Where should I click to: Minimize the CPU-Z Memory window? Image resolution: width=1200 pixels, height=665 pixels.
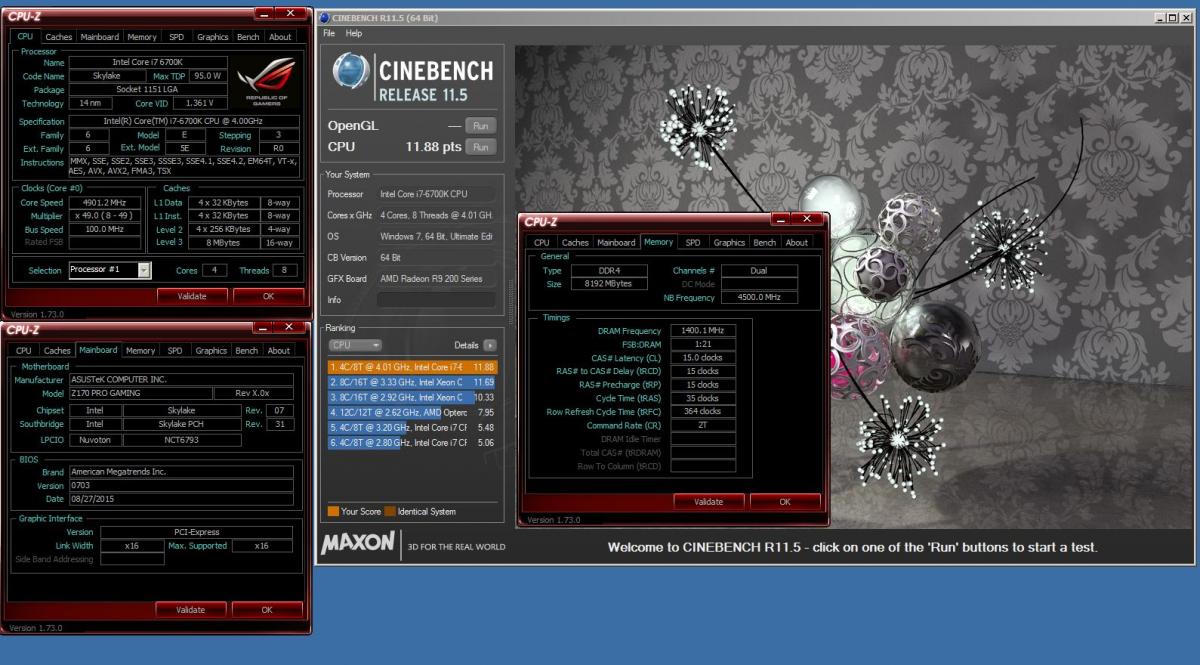(780, 219)
